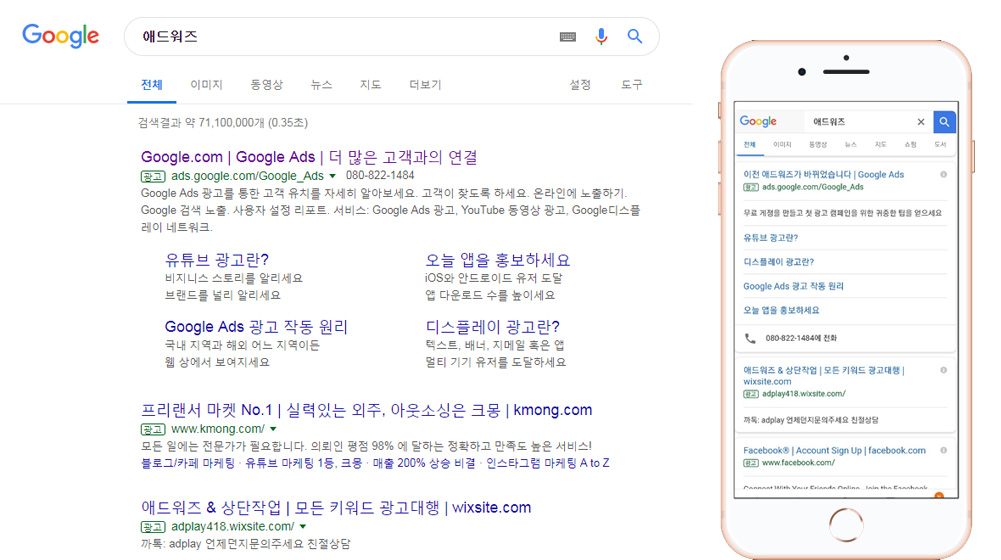Click the Google logo on desktop results
1001x560 pixels.
click(61, 36)
